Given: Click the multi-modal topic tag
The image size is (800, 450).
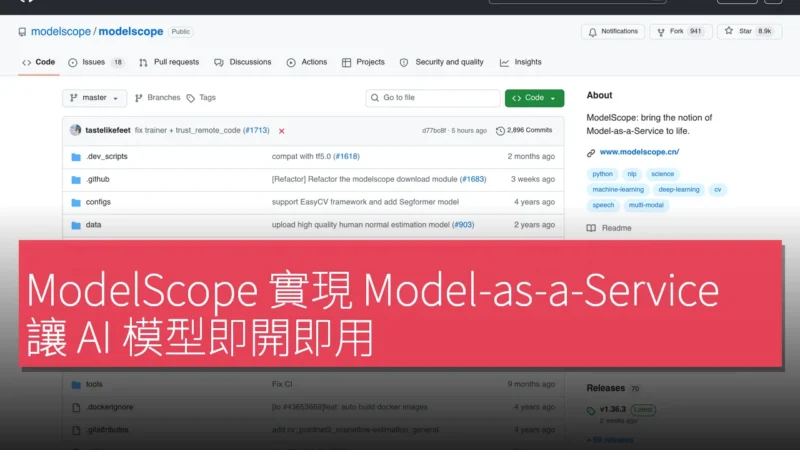Looking at the screenshot, I should coord(646,205).
